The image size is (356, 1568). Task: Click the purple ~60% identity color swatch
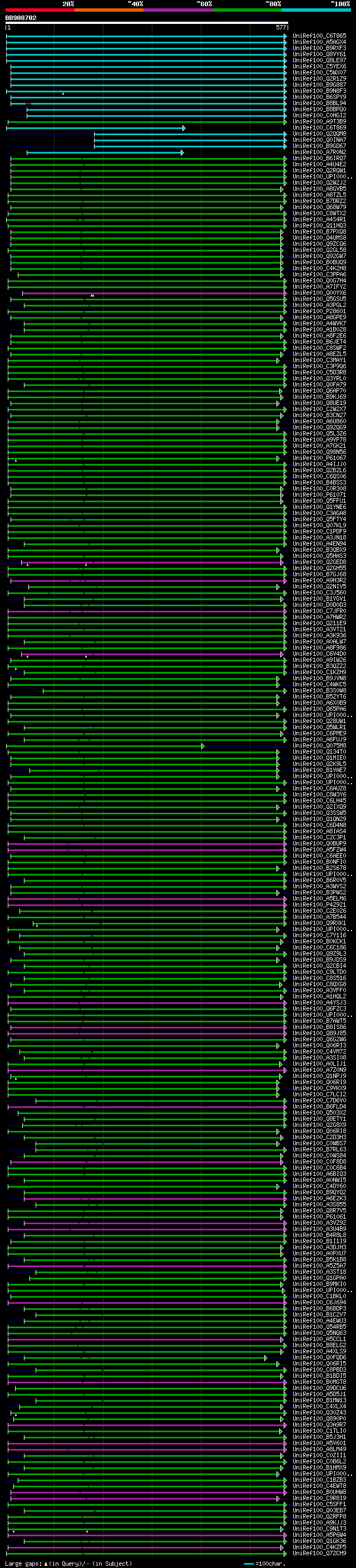pos(177,11)
